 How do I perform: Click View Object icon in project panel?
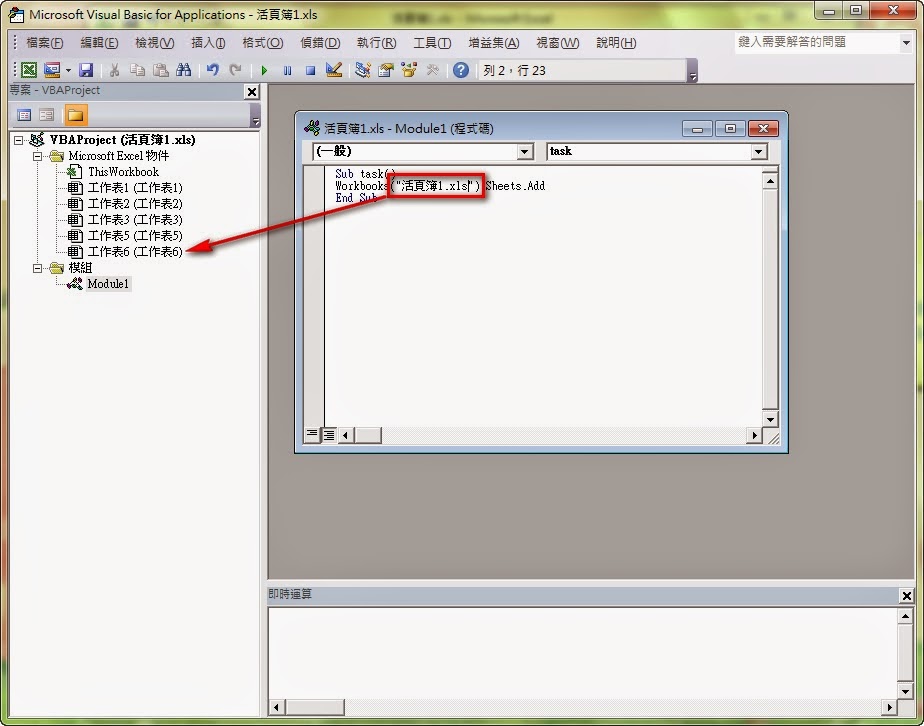(x=47, y=115)
